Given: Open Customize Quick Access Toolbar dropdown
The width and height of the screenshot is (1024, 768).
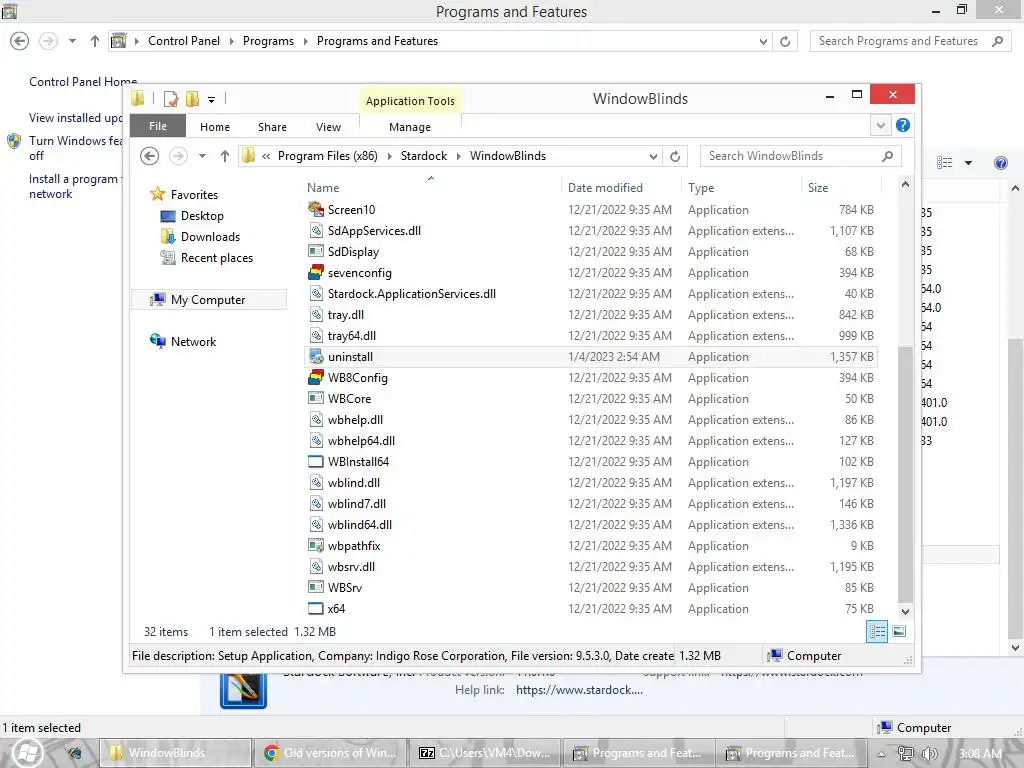Looking at the screenshot, I should pos(212,100).
